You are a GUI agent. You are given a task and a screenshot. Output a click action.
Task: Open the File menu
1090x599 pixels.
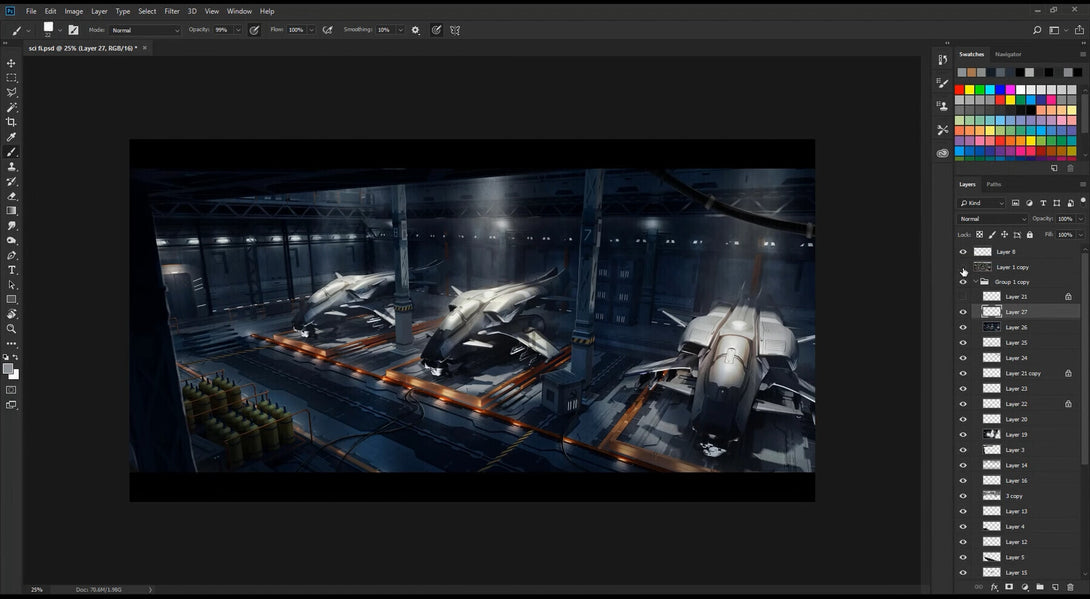(x=31, y=11)
